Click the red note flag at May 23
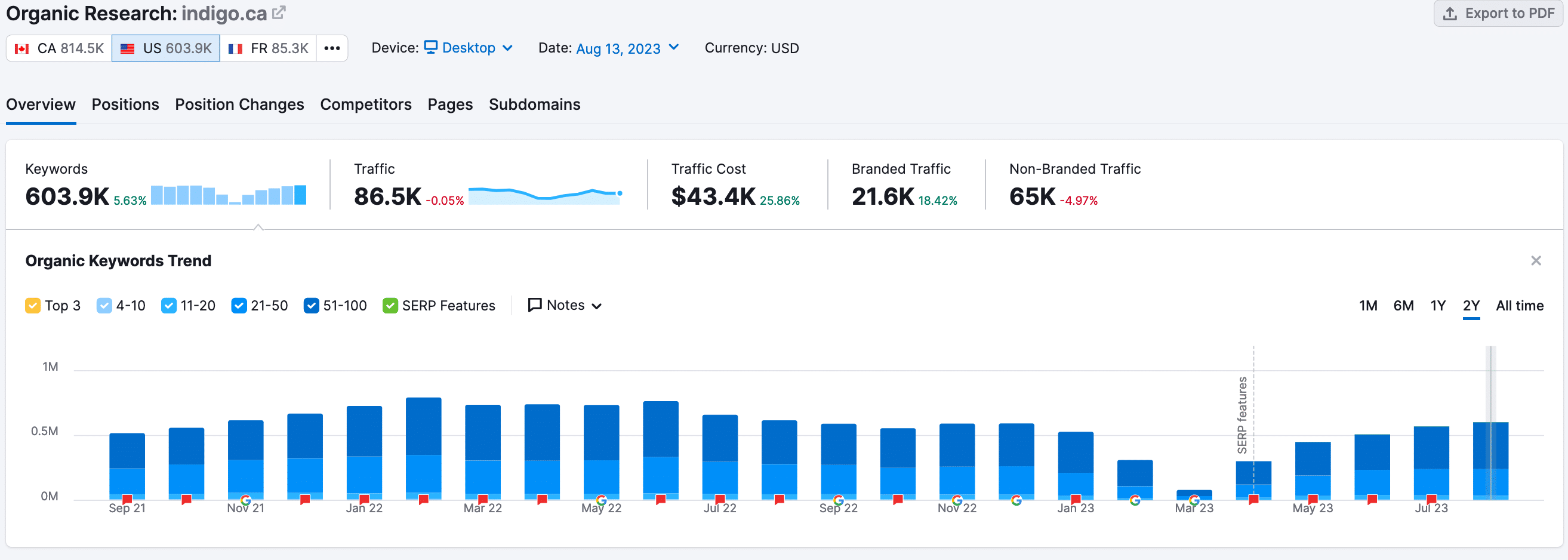The height and width of the screenshot is (560, 1568). coord(1313,500)
